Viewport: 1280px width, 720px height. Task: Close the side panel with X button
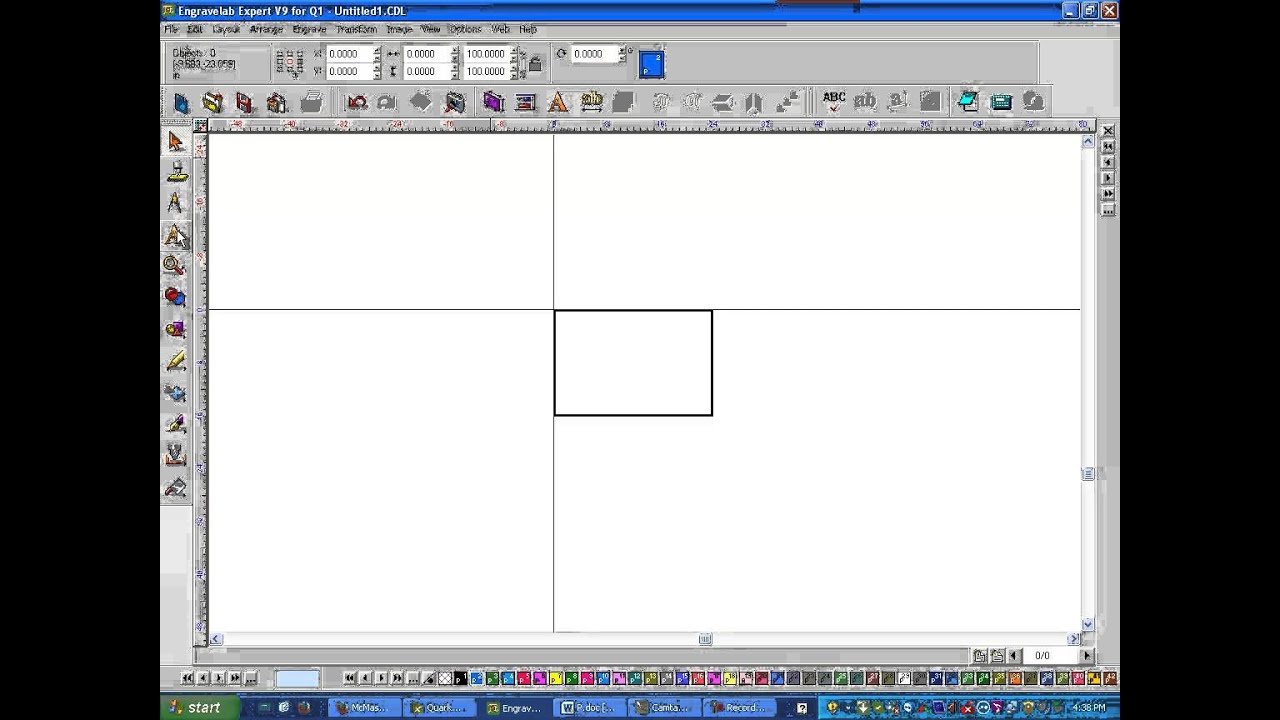[x=1108, y=131]
